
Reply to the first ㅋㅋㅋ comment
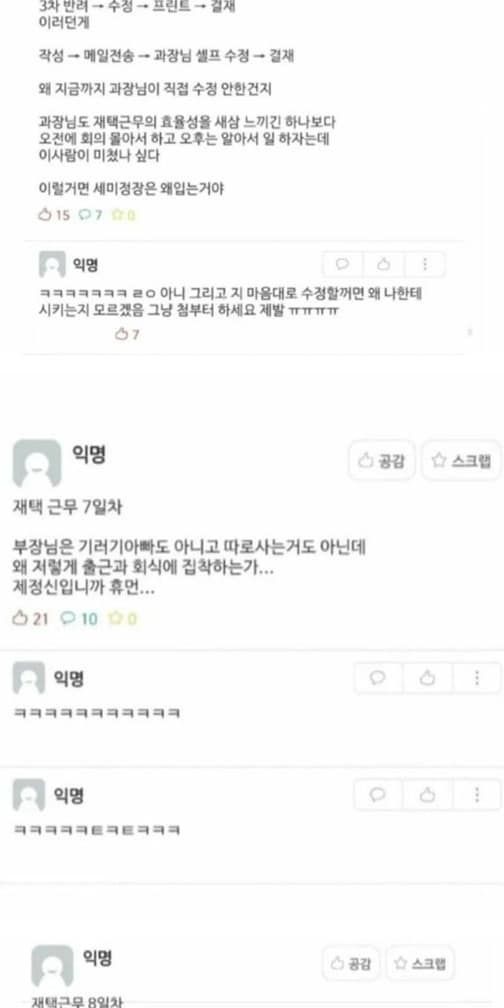coord(379,678)
